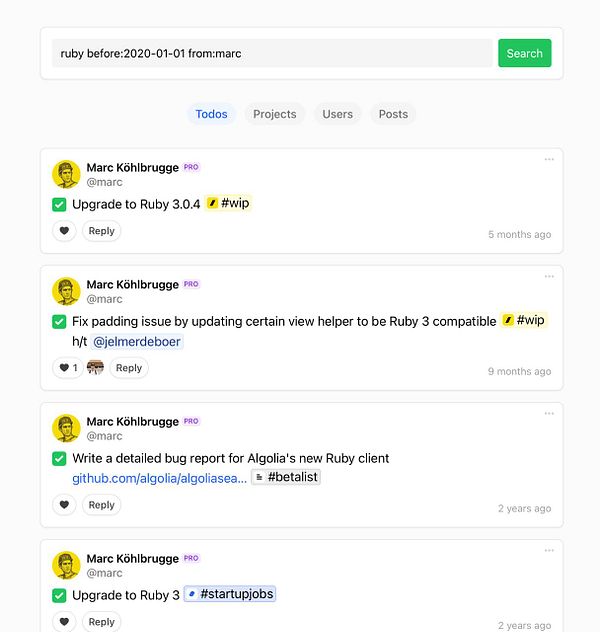Open the options menu on the first todo
Viewport: 600px width, 632px height.
(x=549, y=159)
